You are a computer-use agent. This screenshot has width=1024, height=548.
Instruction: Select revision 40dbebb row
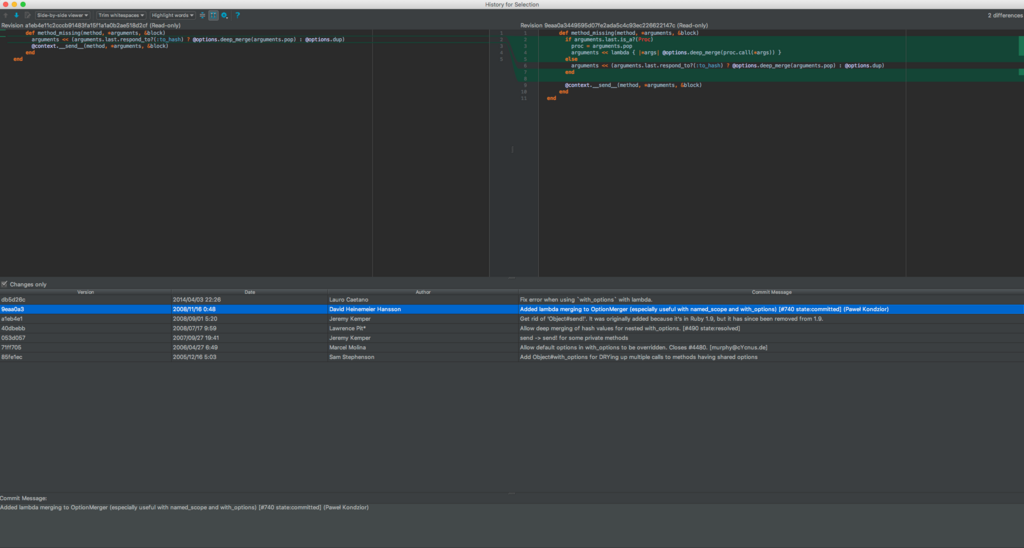[x=512, y=329]
